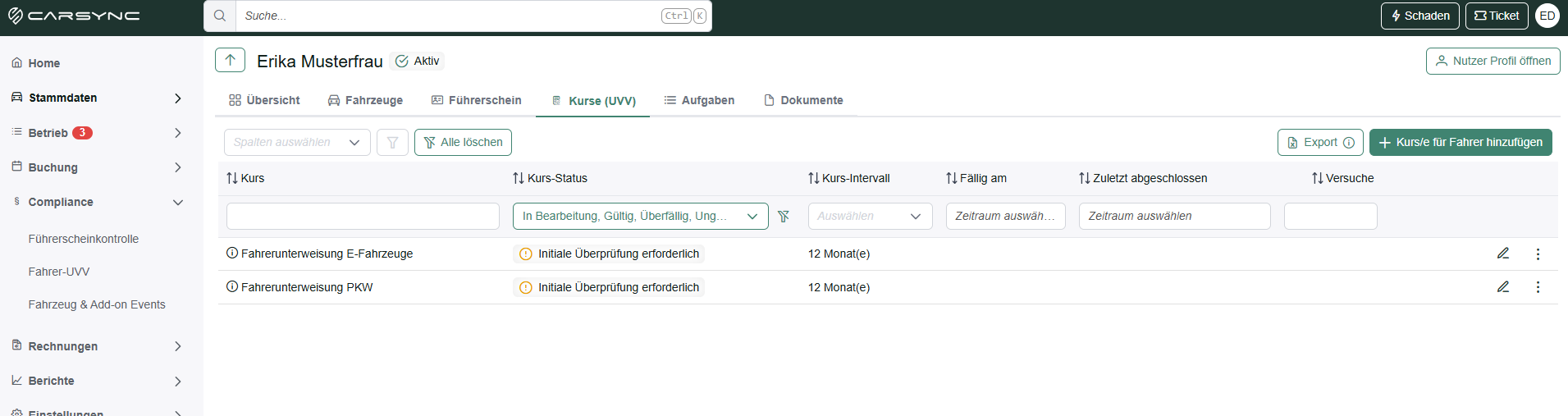Click Fällig am Zeitraum auswählen field
Screen dimensions: 1568x416
coord(1005,217)
